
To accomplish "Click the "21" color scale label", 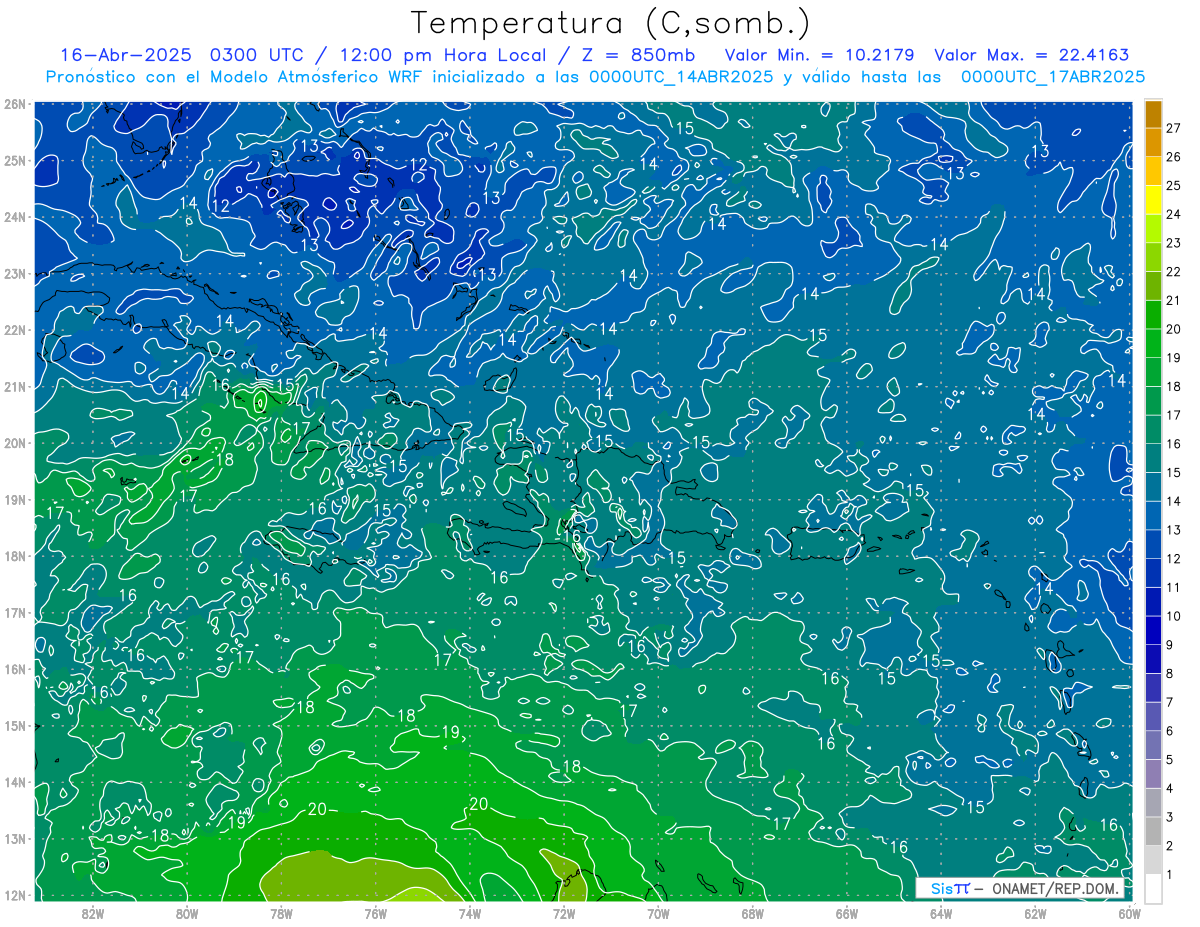I will 1173,300.
